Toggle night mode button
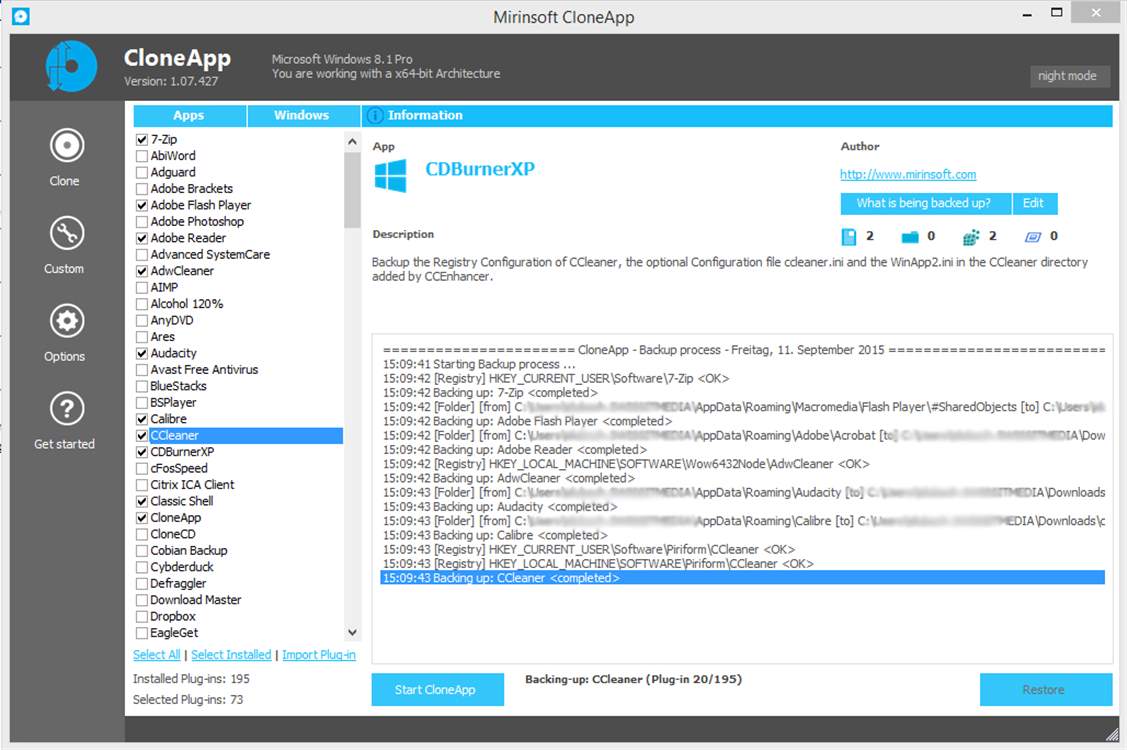 [1070, 76]
